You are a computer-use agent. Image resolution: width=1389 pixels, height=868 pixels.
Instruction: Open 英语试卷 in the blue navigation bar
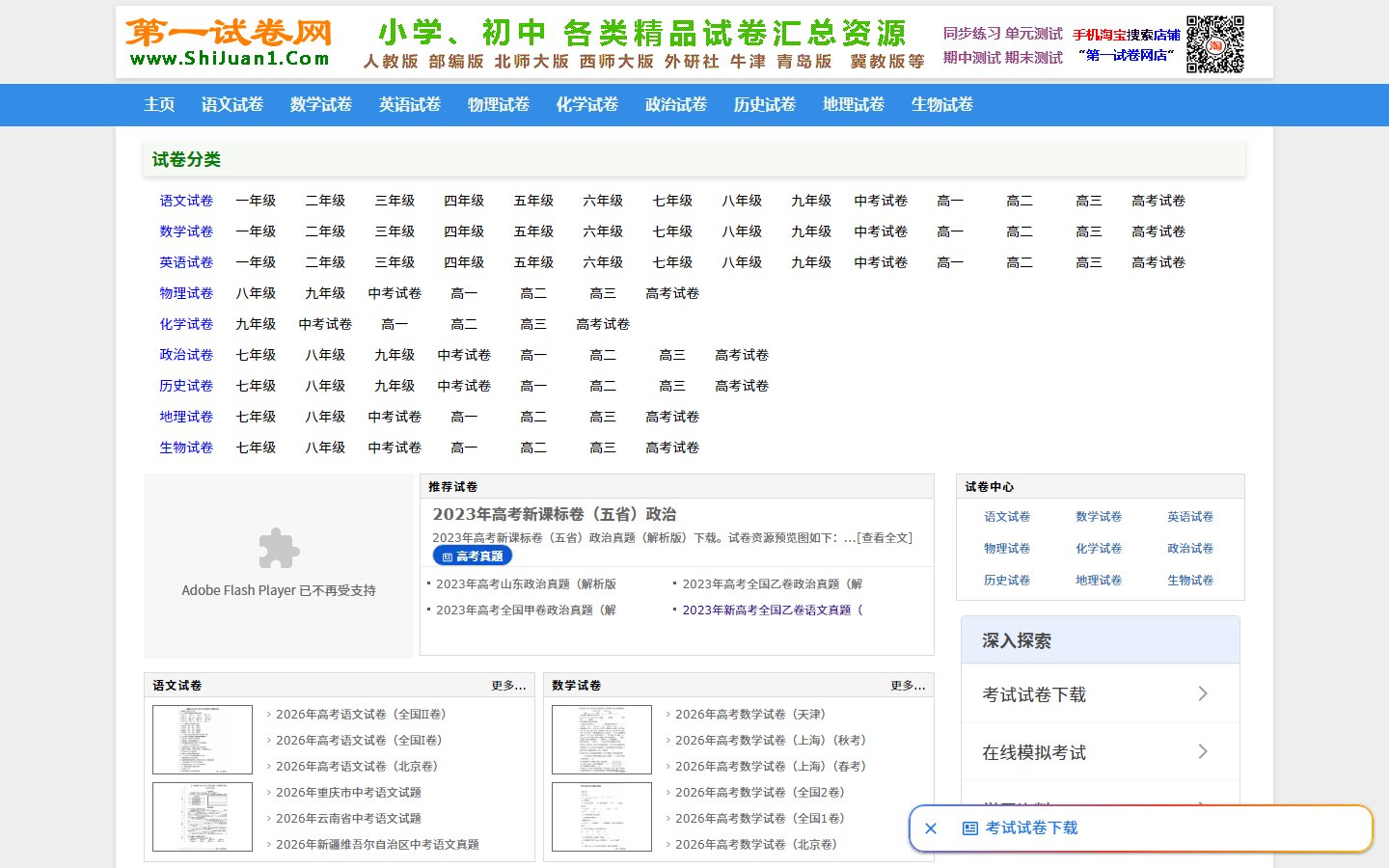[x=410, y=104]
